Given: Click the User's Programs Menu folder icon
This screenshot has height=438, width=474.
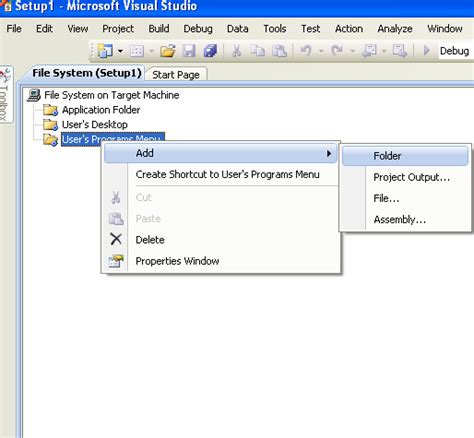Looking at the screenshot, I should [51, 140].
